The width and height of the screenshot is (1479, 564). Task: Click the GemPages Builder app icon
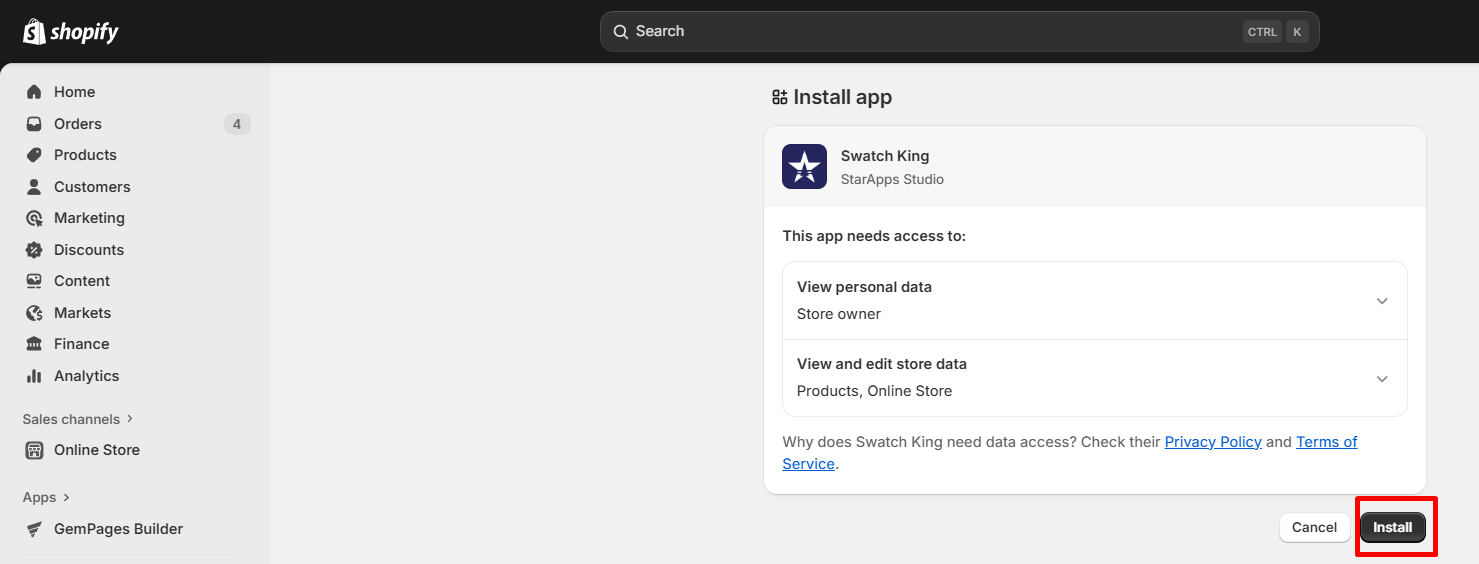34,529
